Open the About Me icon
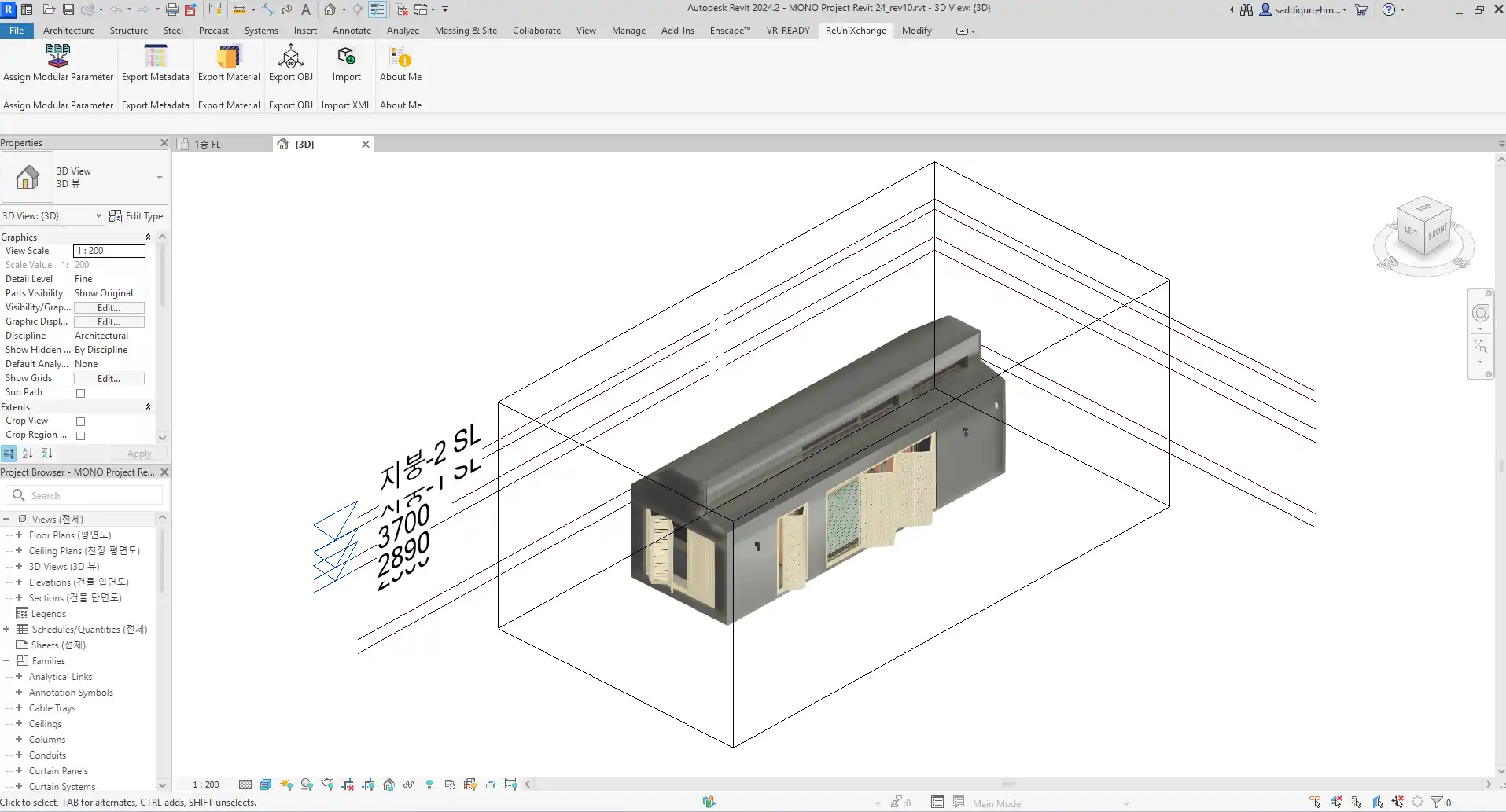The height and width of the screenshot is (812, 1506). click(x=400, y=57)
